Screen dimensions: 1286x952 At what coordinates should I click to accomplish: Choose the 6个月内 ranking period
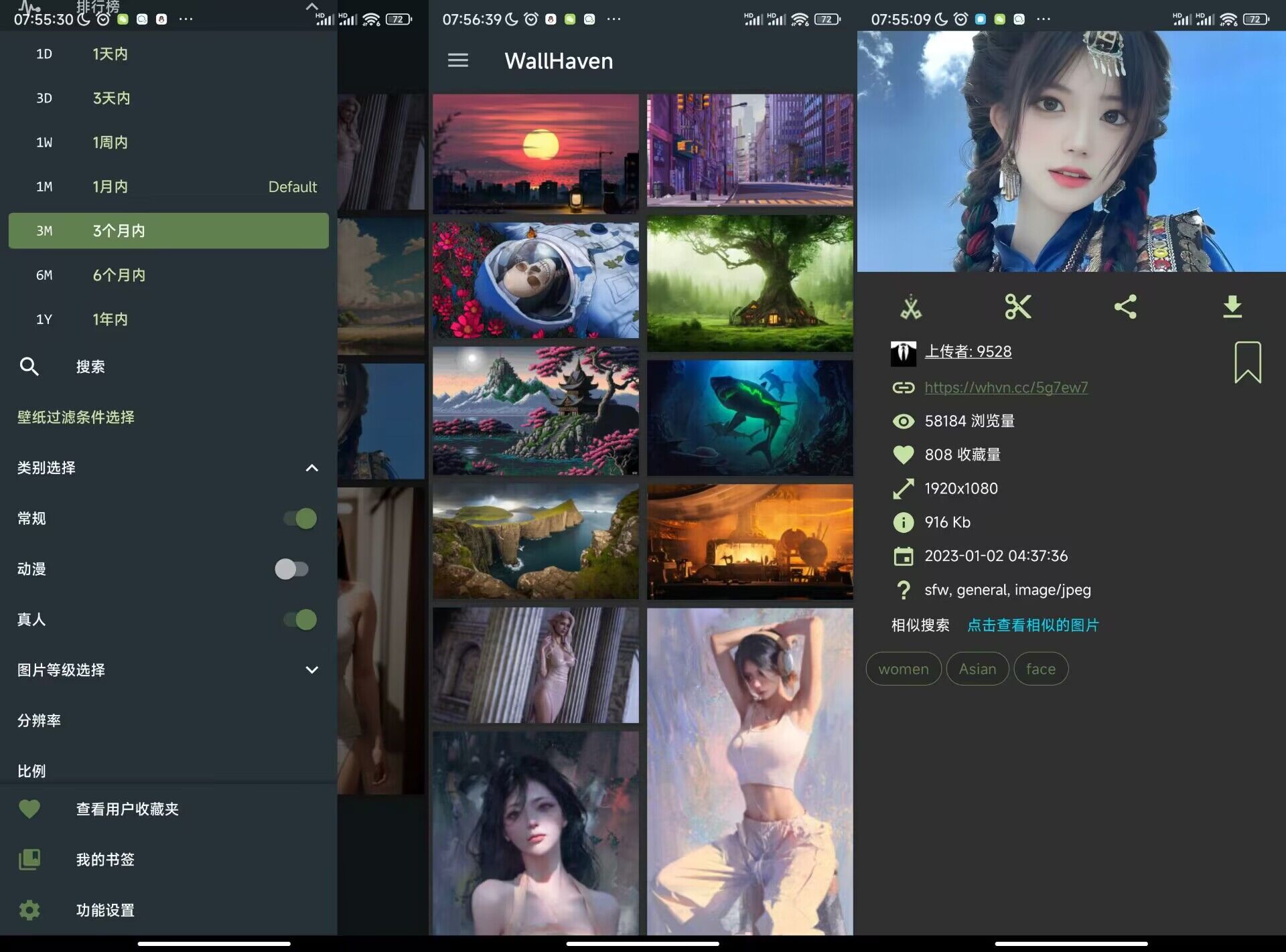coord(119,275)
